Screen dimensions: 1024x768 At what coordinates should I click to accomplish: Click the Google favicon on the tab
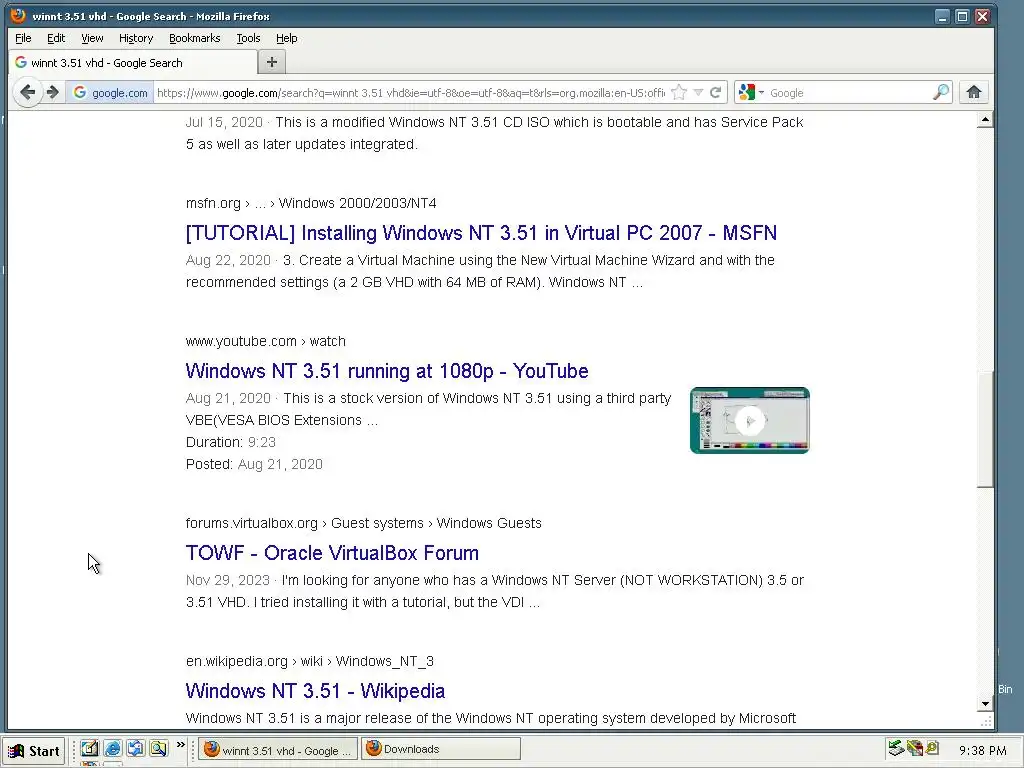click(21, 62)
